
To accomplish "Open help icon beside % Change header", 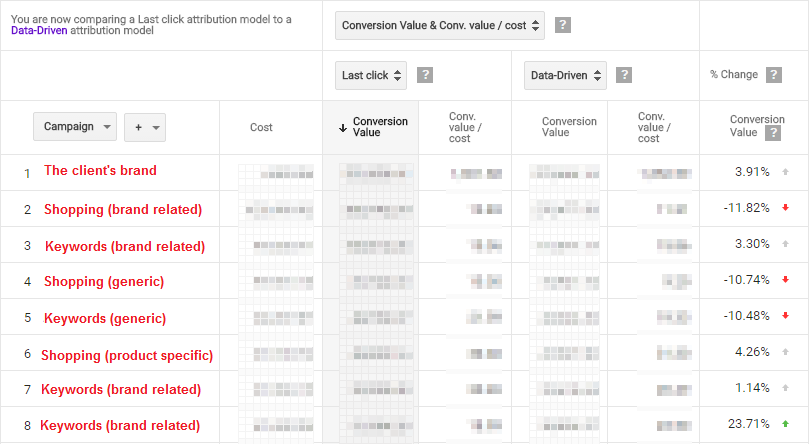I will [x=773, y=74].
